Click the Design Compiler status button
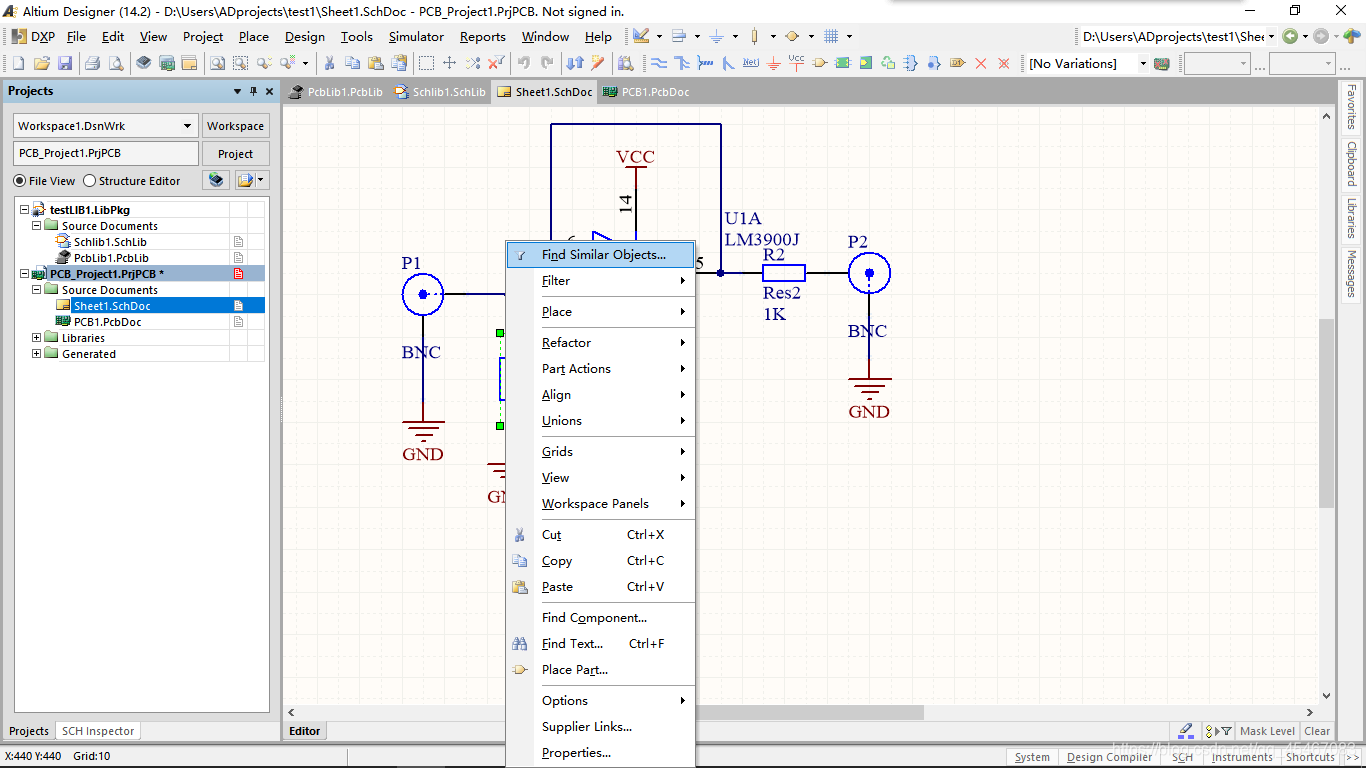The width and height of the screenshot is (1366, 768). point(1110,757)
